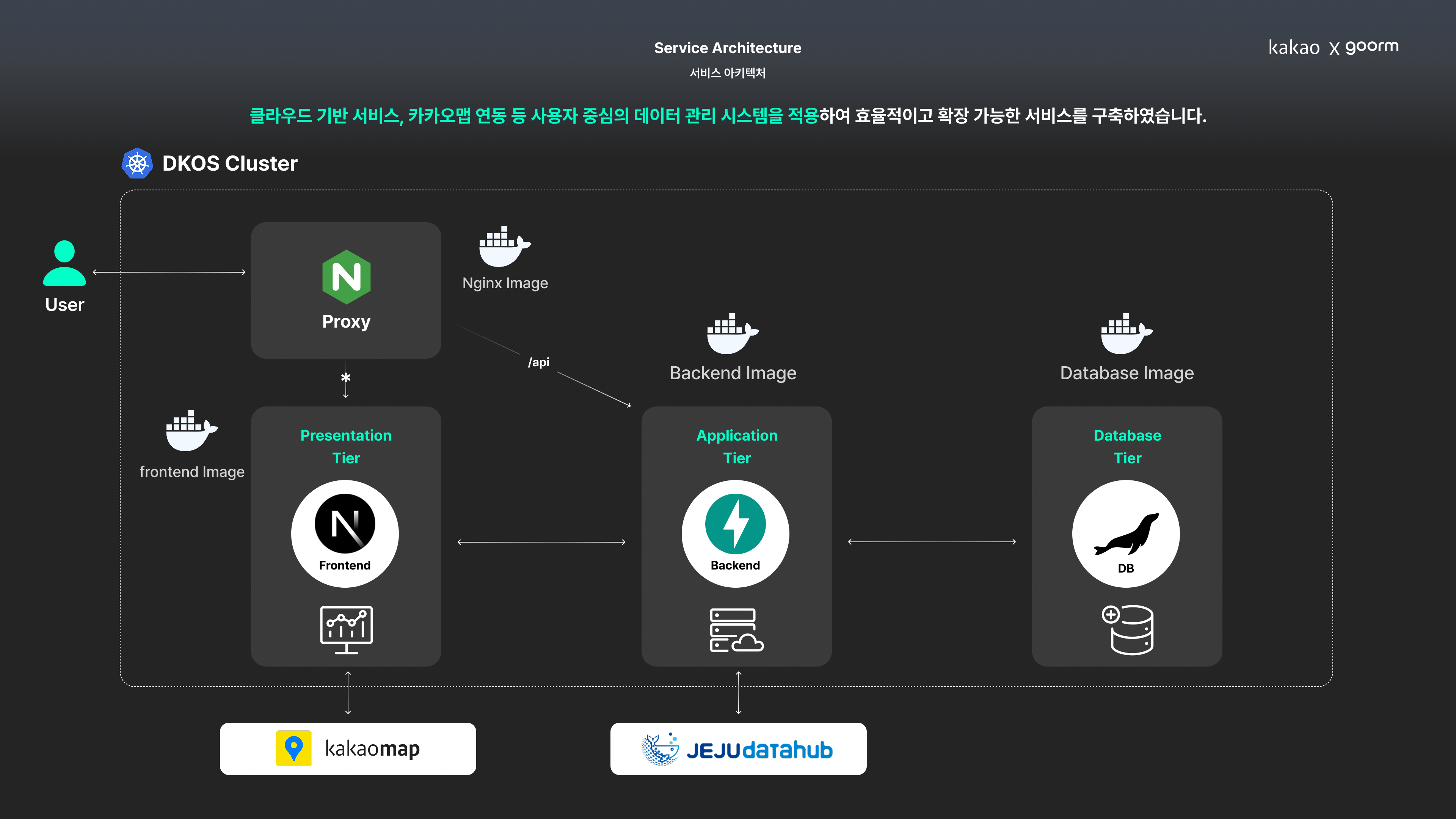The height and width of the screenshot is (819, 1456).
Task: Select the Nginx Proxy logo
Action: point(346,277)
